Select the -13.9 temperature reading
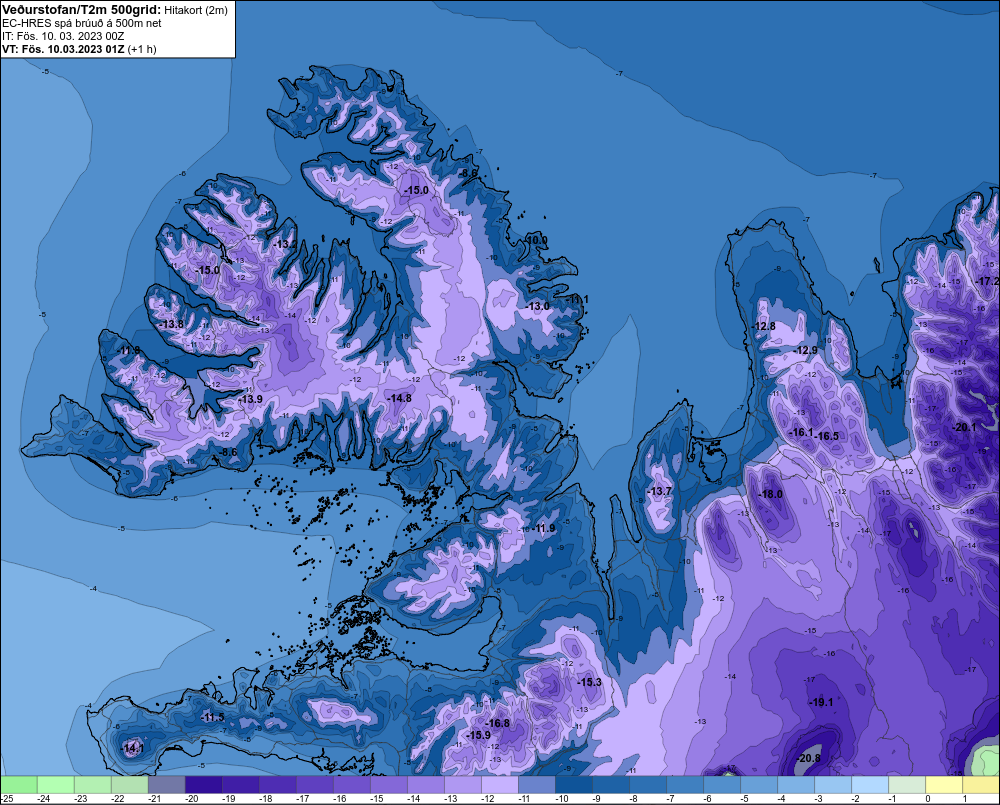1000x805 pixels. tap(250, 399)
